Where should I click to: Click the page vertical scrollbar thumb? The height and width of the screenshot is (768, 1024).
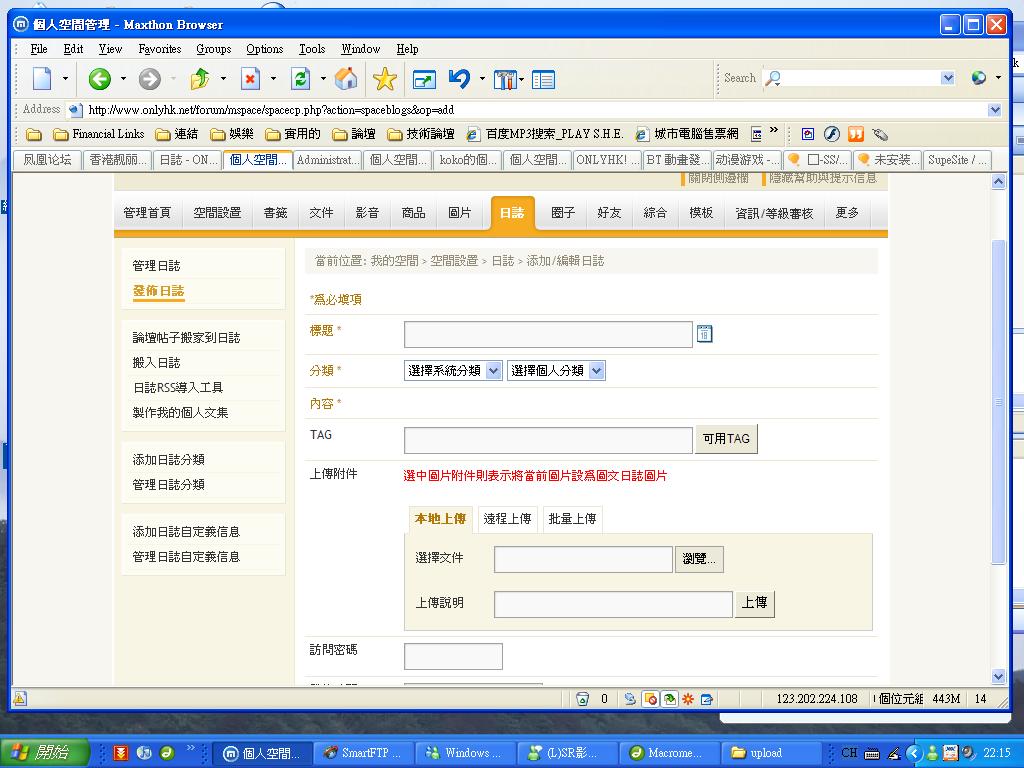point(999,402)
